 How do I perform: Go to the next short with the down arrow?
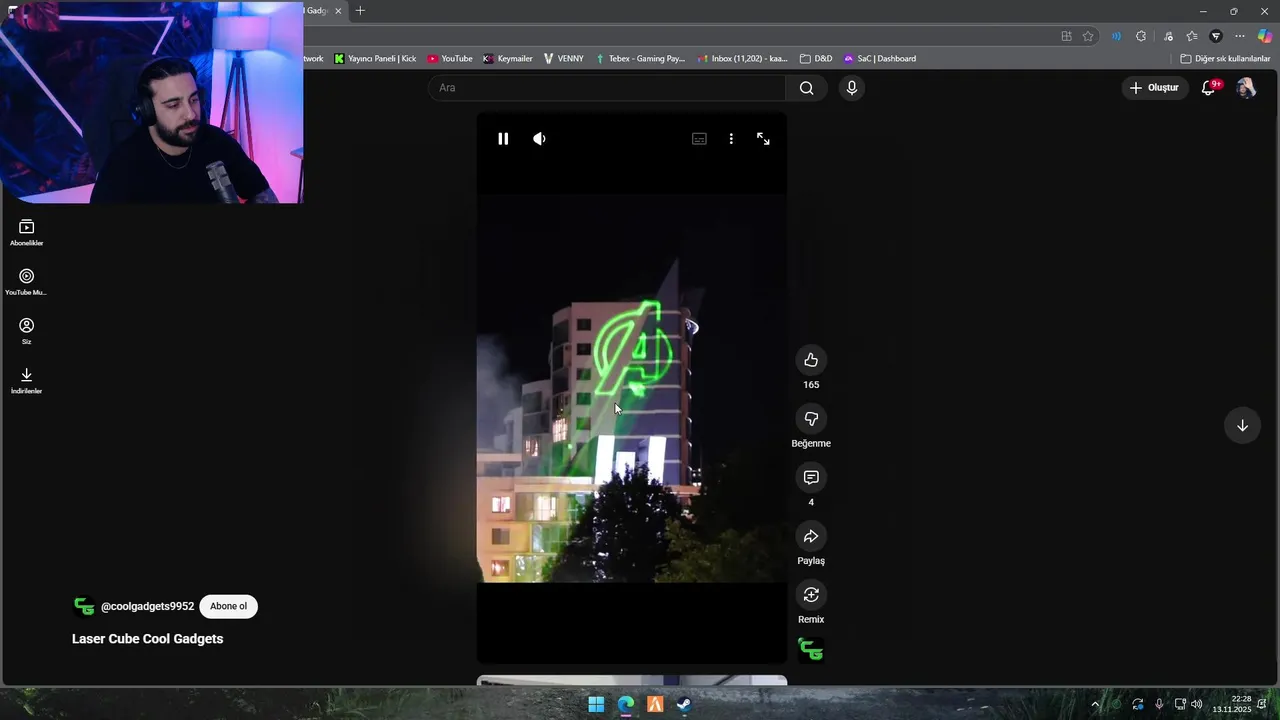pyautogui.click(x=1242, y=425)
